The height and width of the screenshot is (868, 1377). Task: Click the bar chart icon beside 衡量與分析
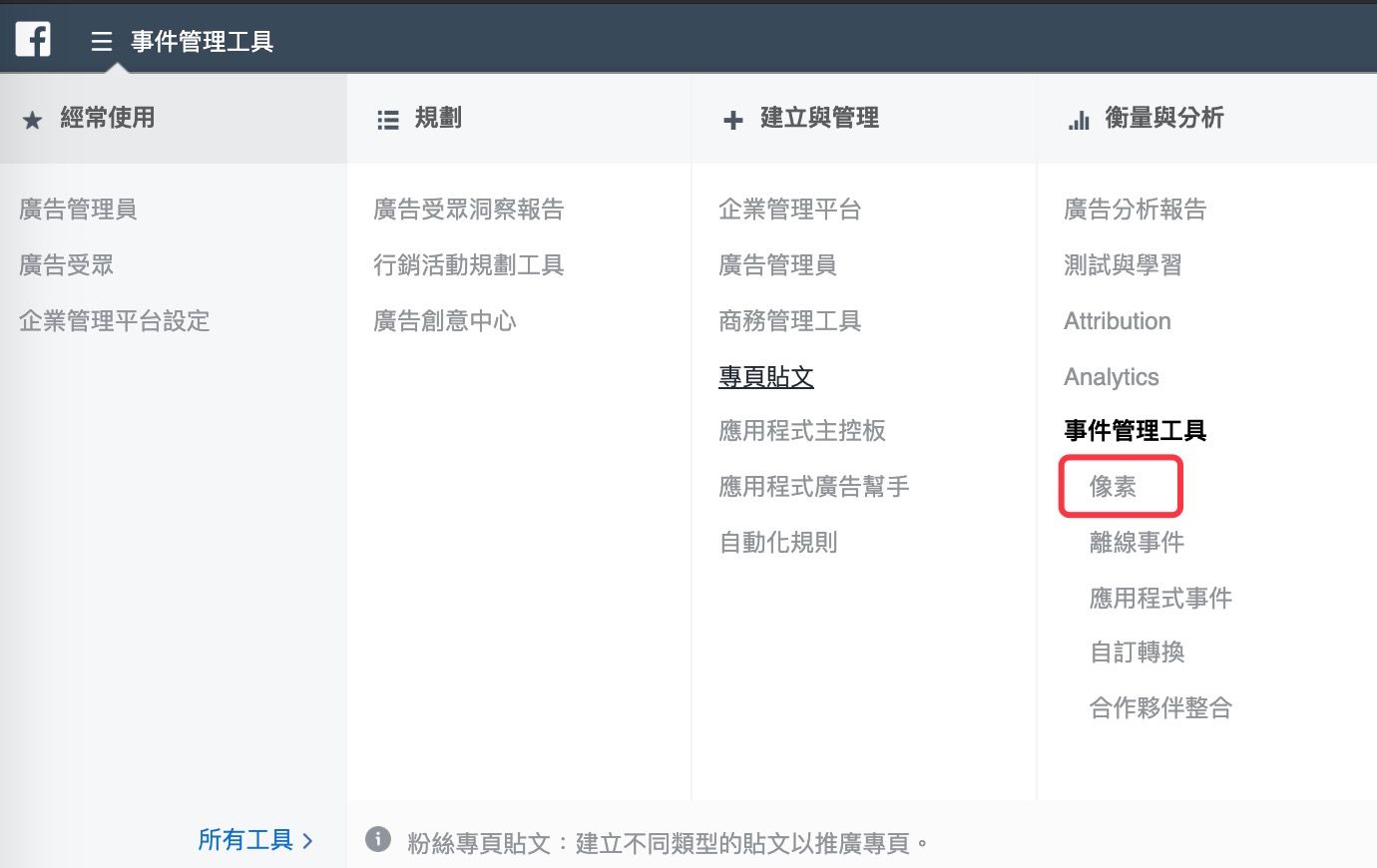click(x=1079, y=121)
